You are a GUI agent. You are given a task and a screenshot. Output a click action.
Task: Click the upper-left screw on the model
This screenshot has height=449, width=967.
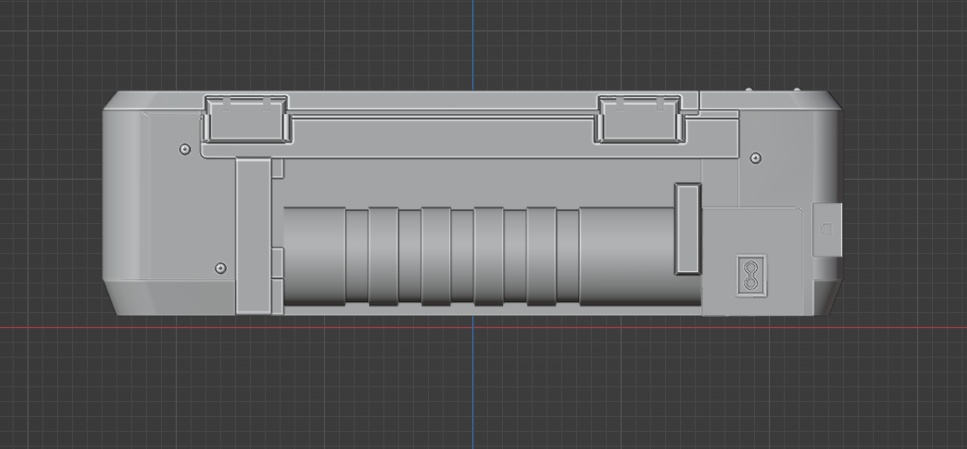184,149
